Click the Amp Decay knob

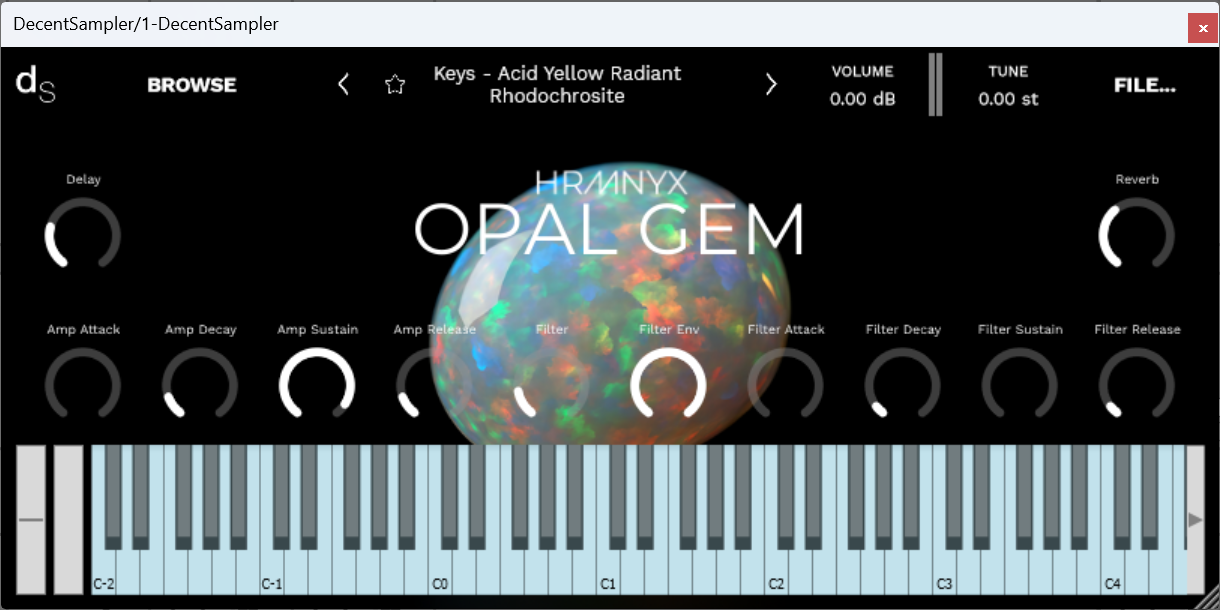(200, 385)
